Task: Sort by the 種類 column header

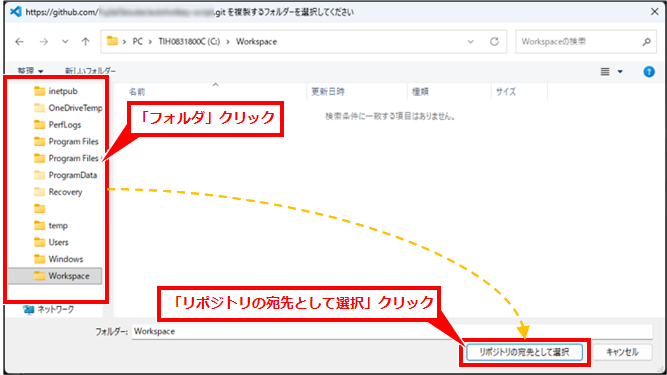Action: coord(420,91)
